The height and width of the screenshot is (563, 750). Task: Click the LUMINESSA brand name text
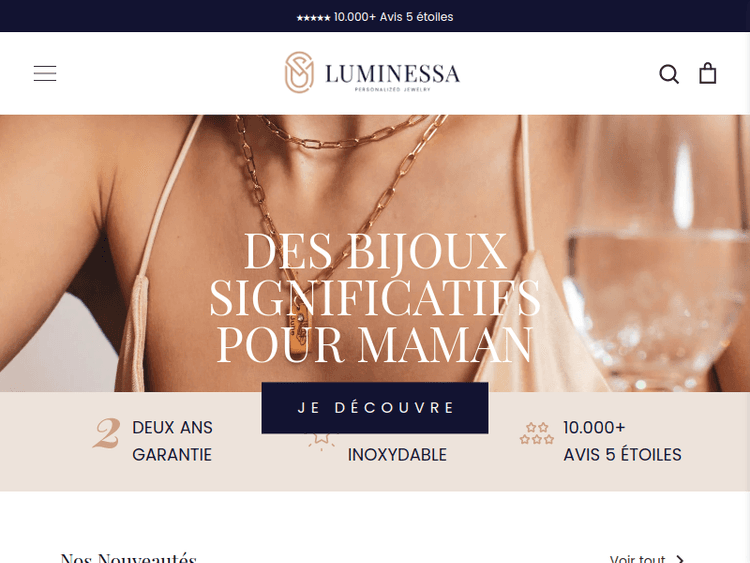392,74
